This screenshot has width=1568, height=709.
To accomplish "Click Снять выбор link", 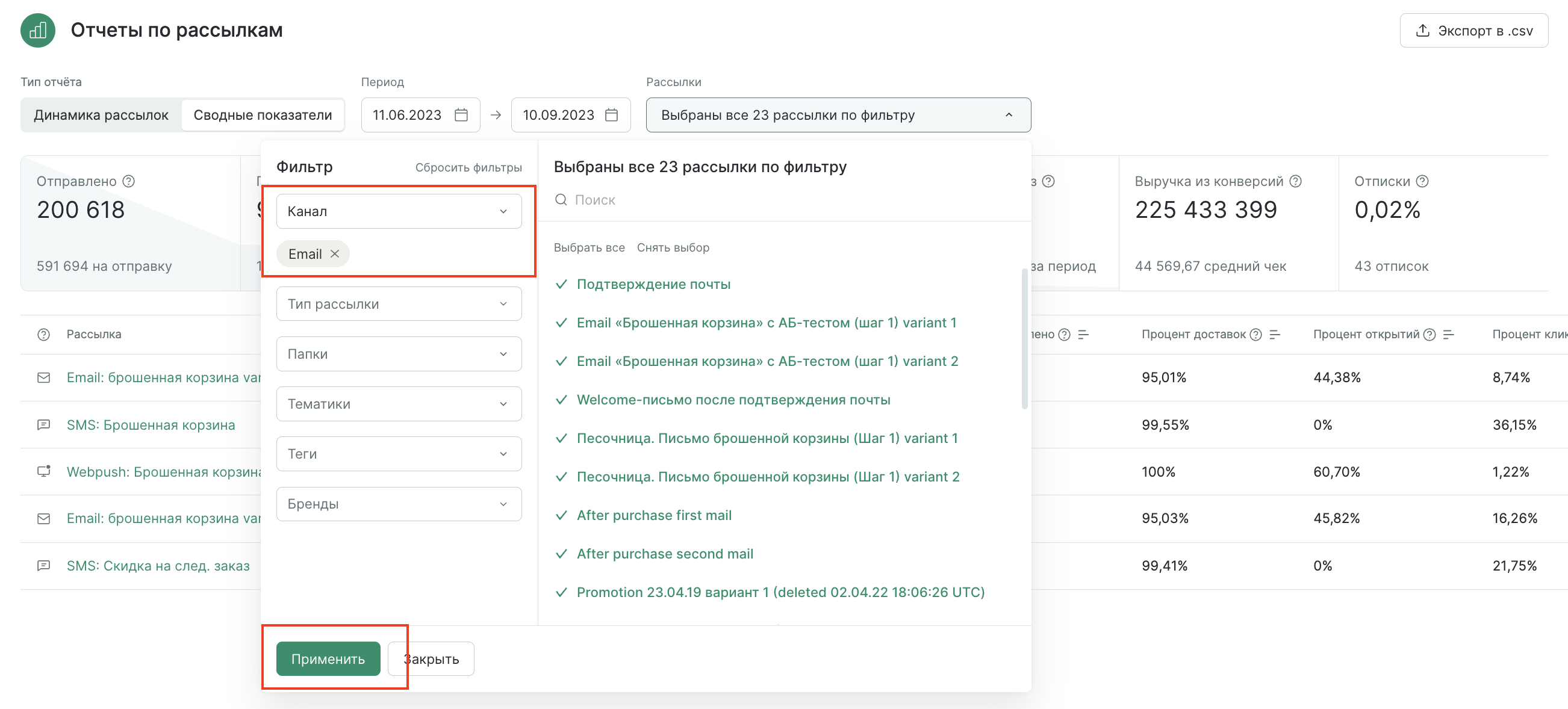I will (x=673, y=248).
